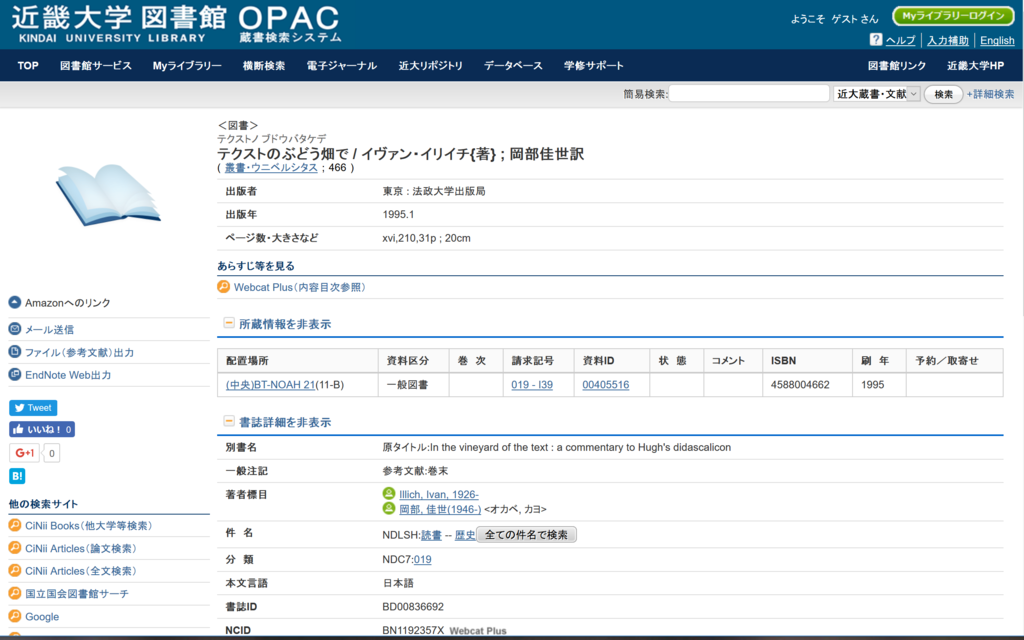Open the material ID 00405516 link
1024x640 pixels.
point(605,385)
